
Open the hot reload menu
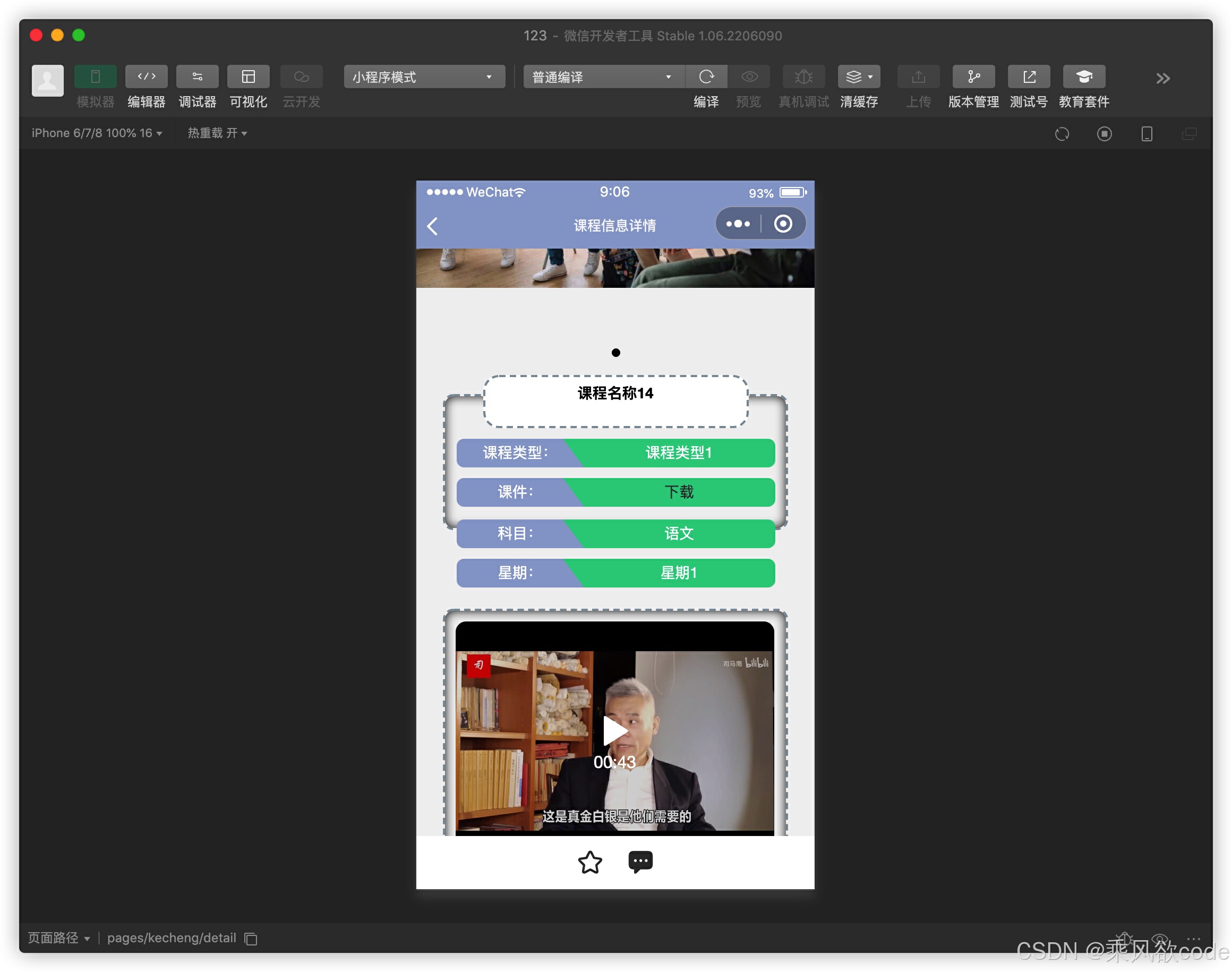coord(217,133)
